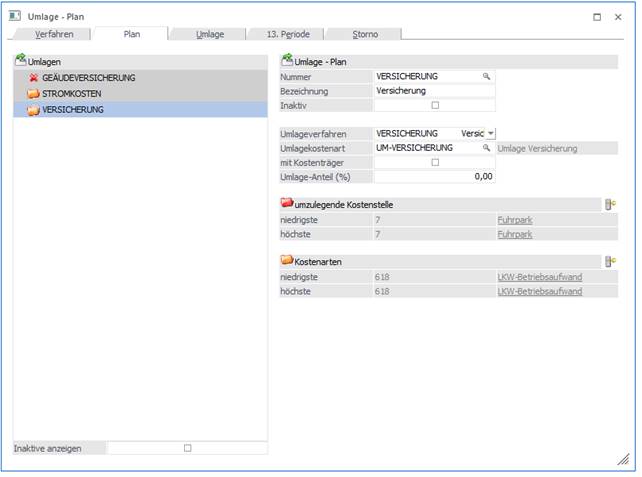Viewport: 642px width, 477px height.
Task: Follow LKW-Betriebsaufwand link in höchste Kostenarten row
Action: [x=539, y=291]
